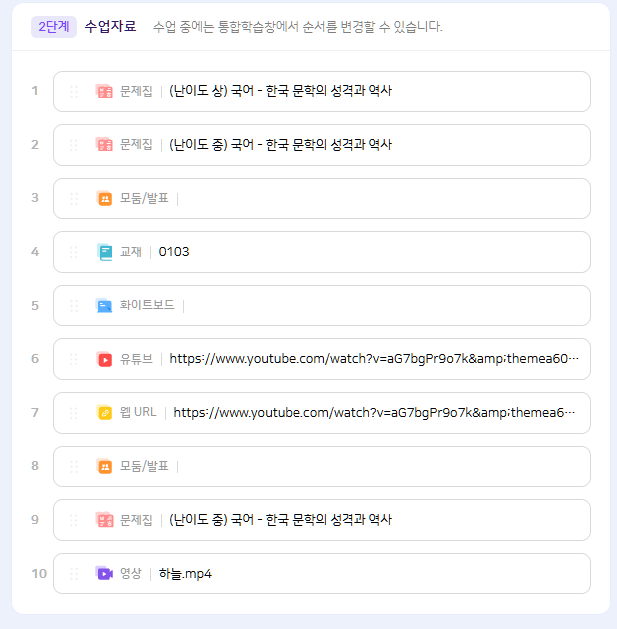This screenshot has width=617, height=629.
Task: Click the 모둠/발표 icon in row 3
Action: (x=105, y=198)
